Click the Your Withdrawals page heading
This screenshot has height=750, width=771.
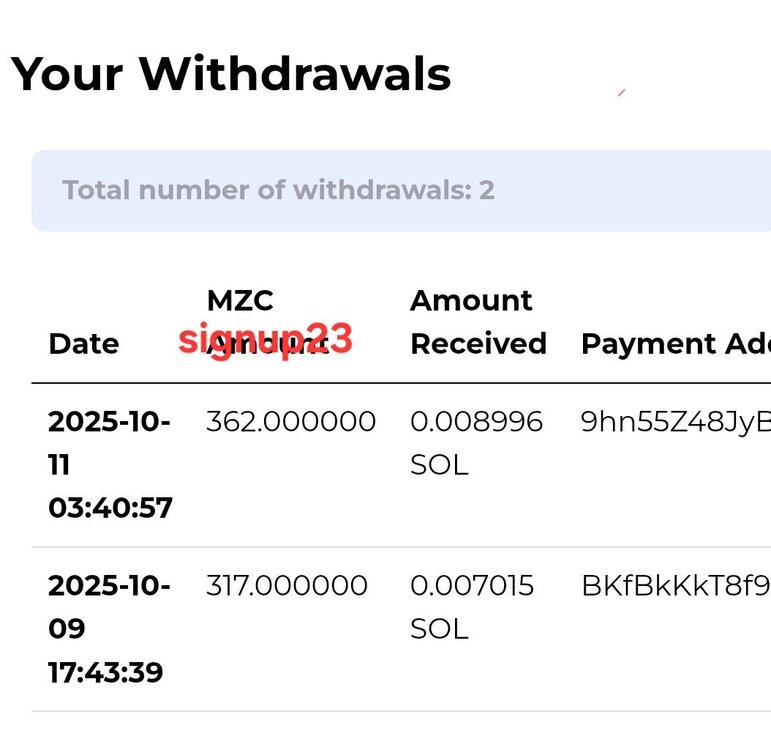[231, 74]
